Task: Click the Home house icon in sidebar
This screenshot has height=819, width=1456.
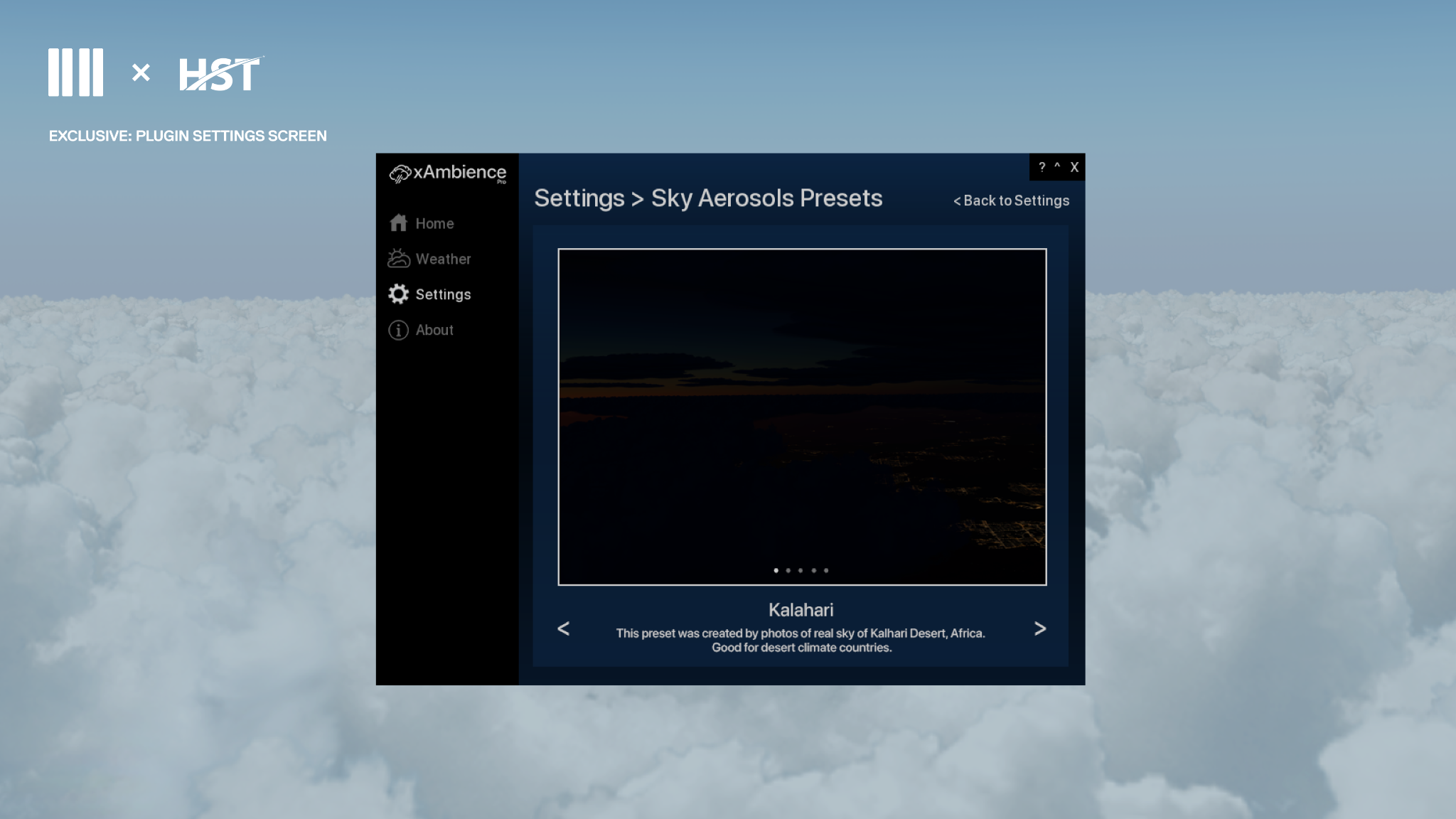Action: click(x=398, y=223)
